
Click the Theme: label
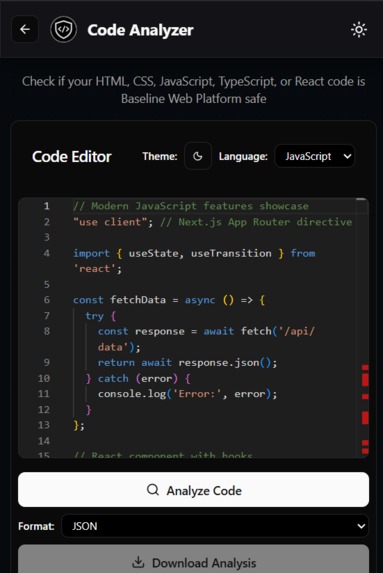coord(160,156)
